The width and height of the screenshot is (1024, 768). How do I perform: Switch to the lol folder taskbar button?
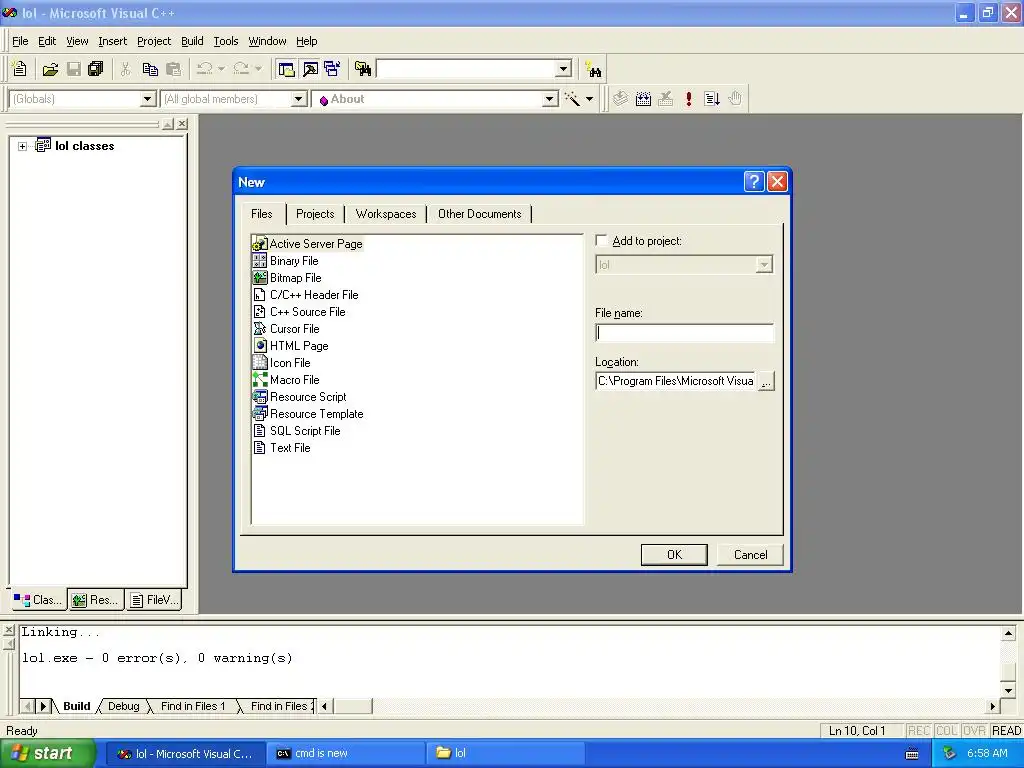click(506, 754)
